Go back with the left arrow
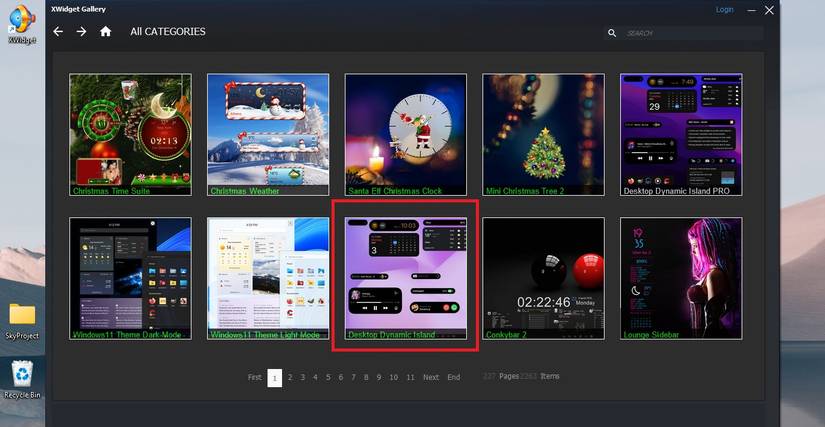 tap(58, 32)
